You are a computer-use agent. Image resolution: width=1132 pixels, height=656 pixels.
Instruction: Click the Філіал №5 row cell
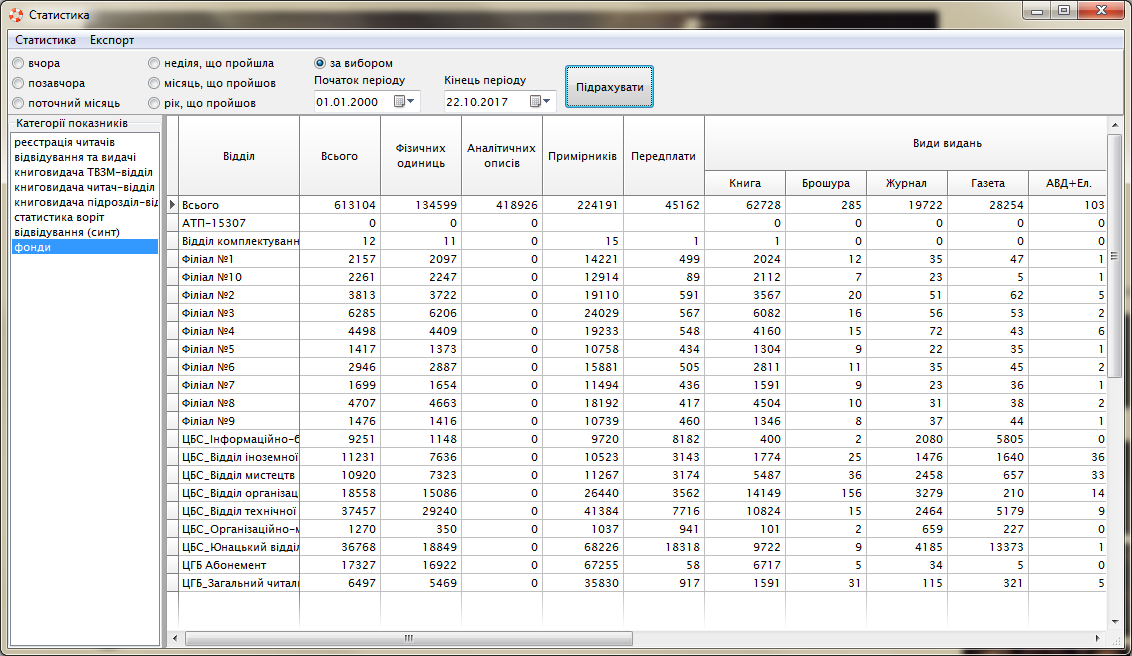click(238, 349)
